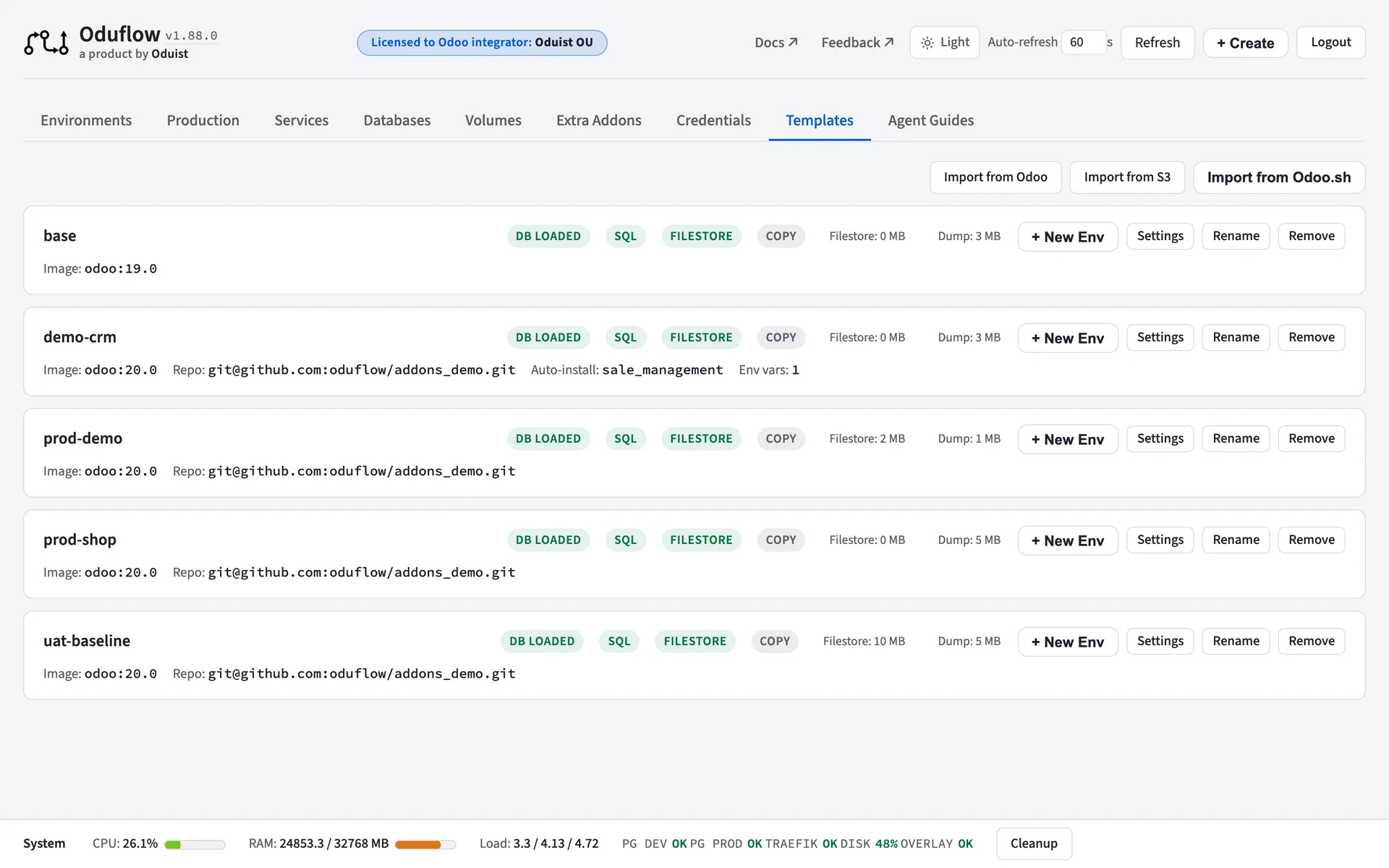The height and width of the screenshot is (868, 1389).
Task: Click Import from S3 button
Action: pyautogui.click(x=1127, y=177)
